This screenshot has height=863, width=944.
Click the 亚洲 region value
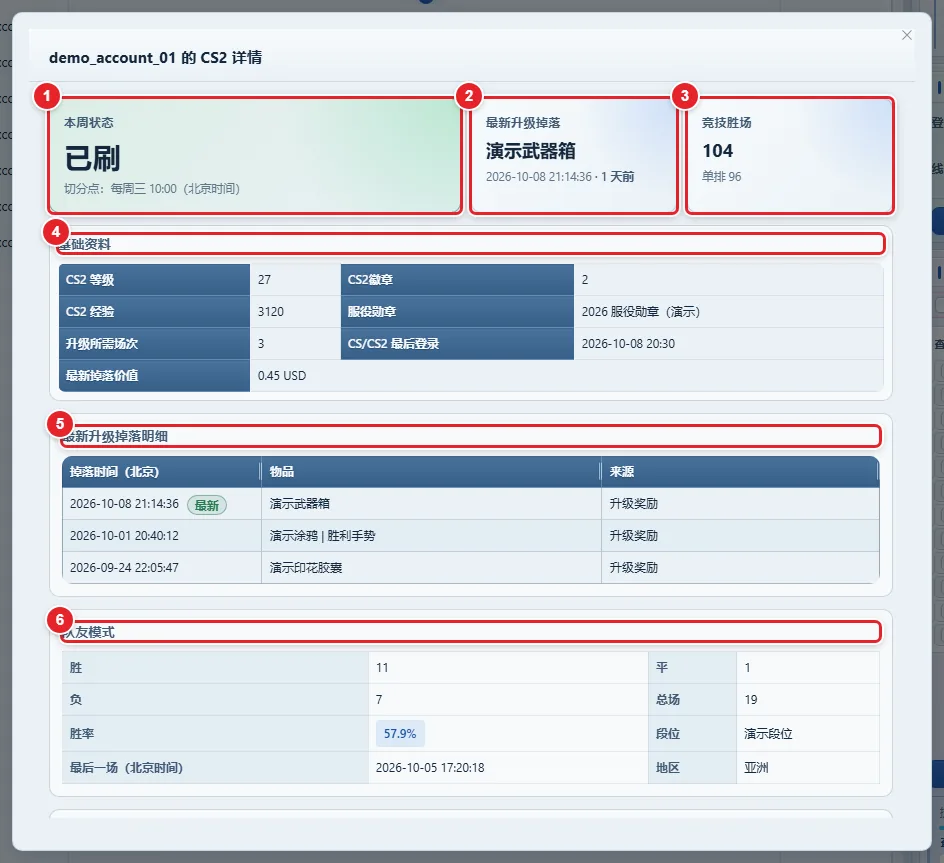coord(756,768)
